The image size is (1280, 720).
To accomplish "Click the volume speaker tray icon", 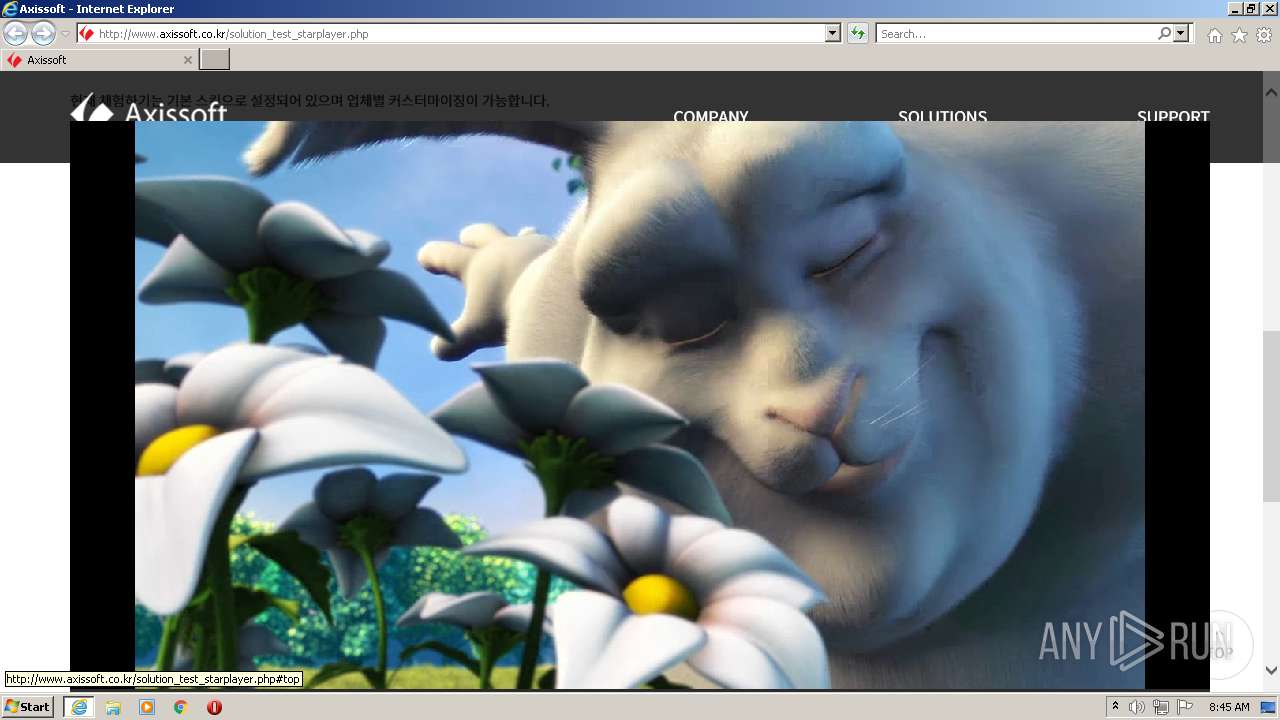I will coord(1137,707).
